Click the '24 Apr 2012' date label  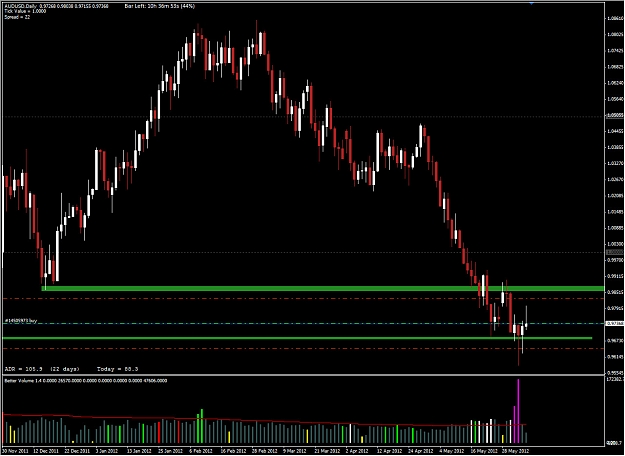click(x=421, y=451)
